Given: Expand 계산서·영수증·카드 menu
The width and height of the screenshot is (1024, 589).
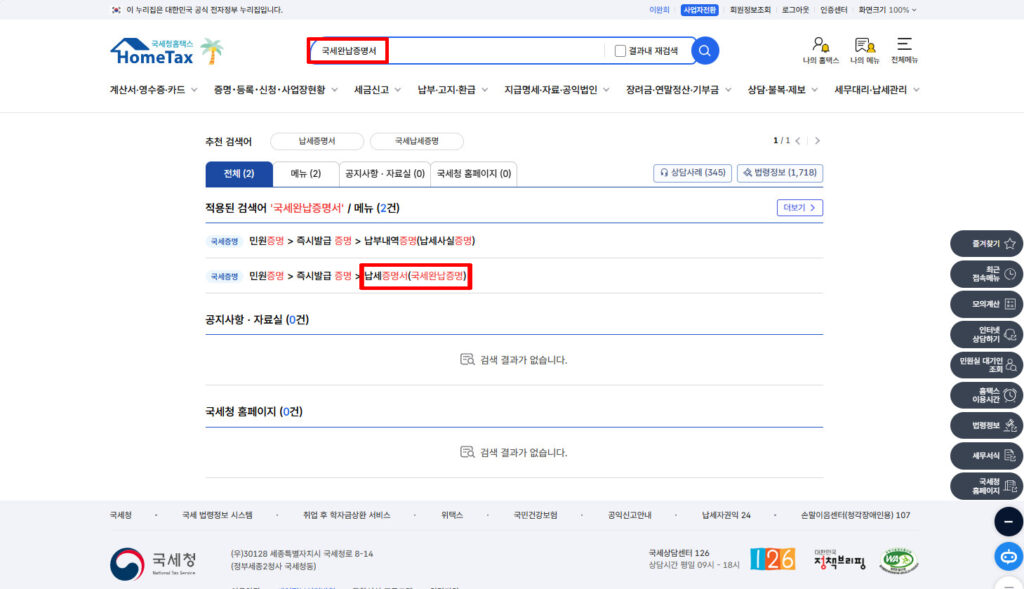Looking at the screenshot, I should [153, 89].
